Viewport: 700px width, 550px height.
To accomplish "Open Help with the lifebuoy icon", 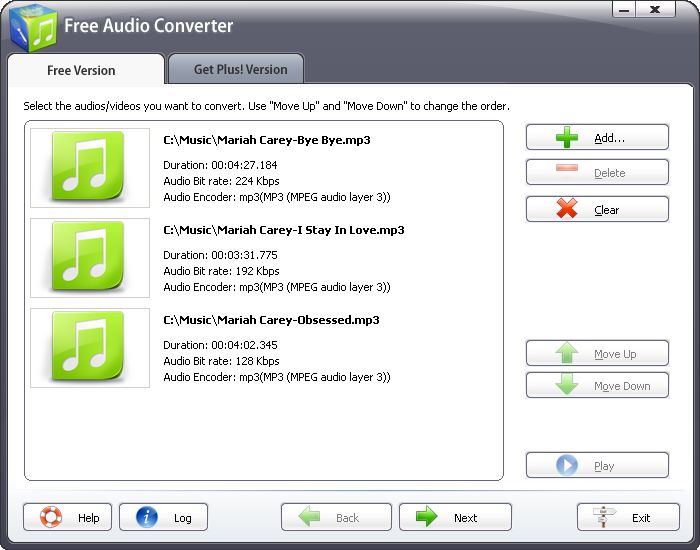I will coord(67,517).
